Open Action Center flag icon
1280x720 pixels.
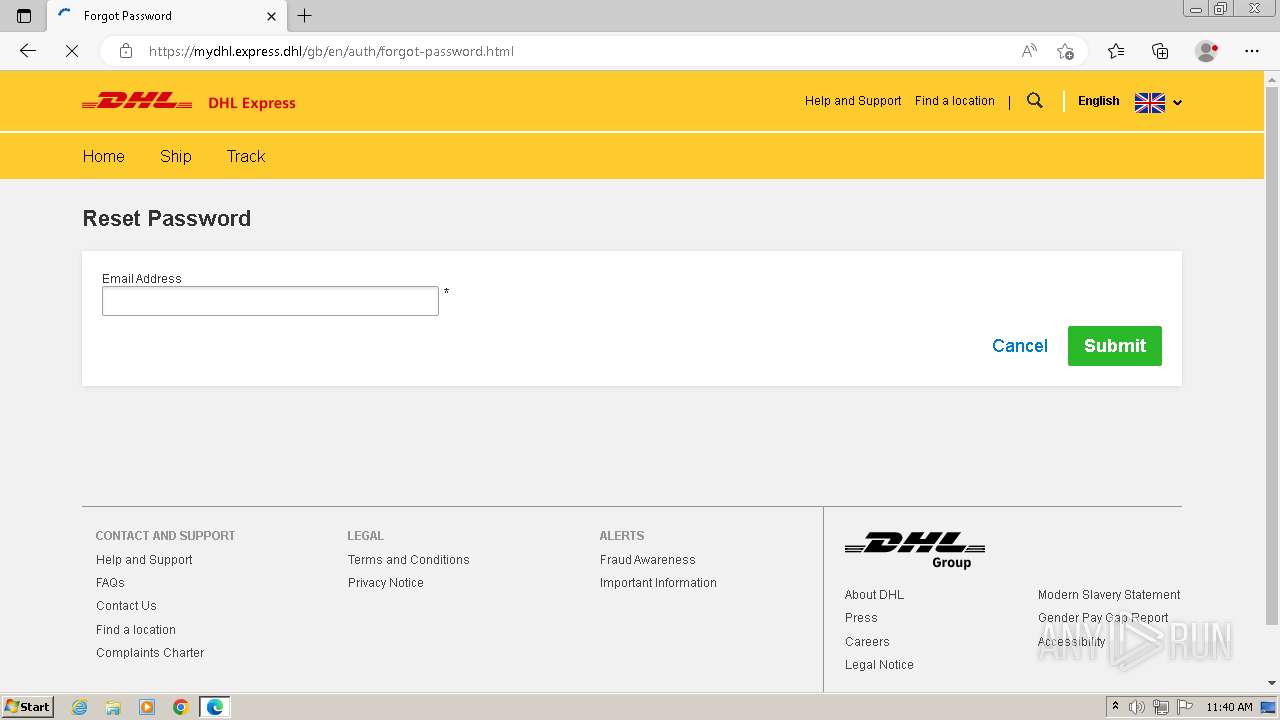tap(1184, 707)
